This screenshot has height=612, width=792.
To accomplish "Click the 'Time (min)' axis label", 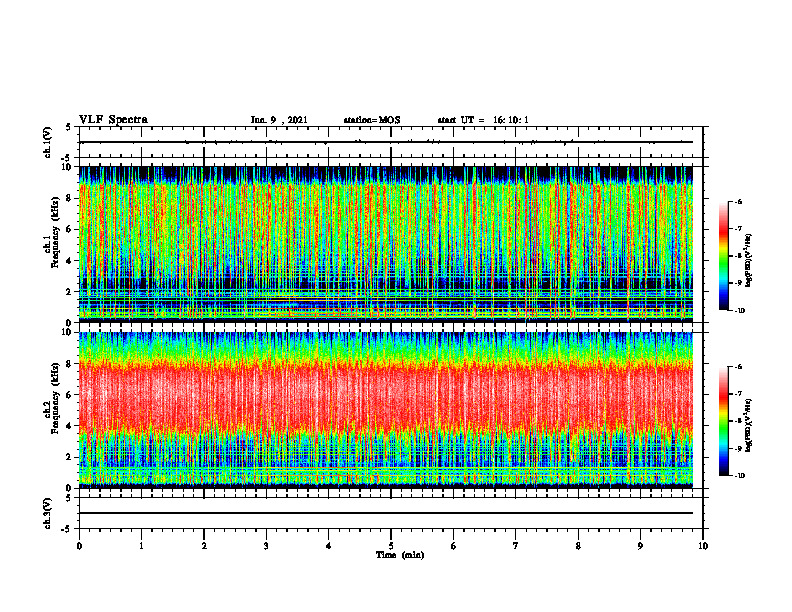I will (400, 555).
